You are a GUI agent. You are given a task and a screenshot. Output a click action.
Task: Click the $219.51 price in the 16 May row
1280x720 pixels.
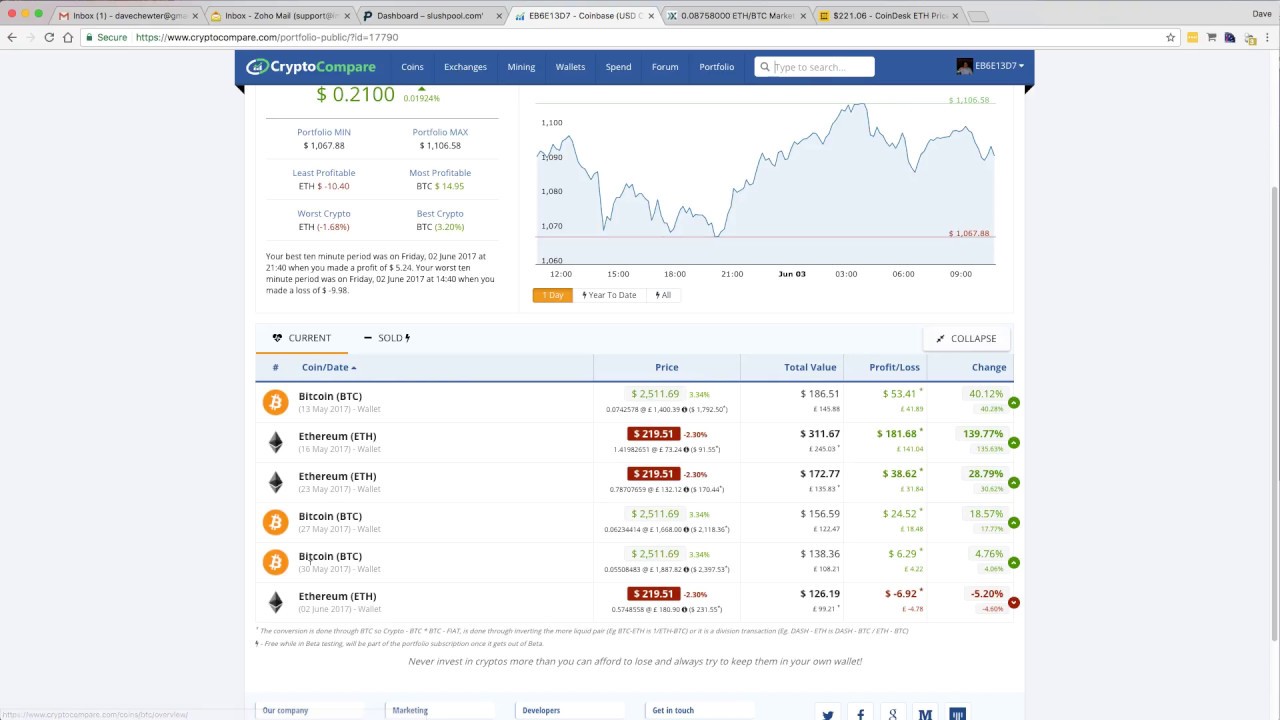click(654, 434)
